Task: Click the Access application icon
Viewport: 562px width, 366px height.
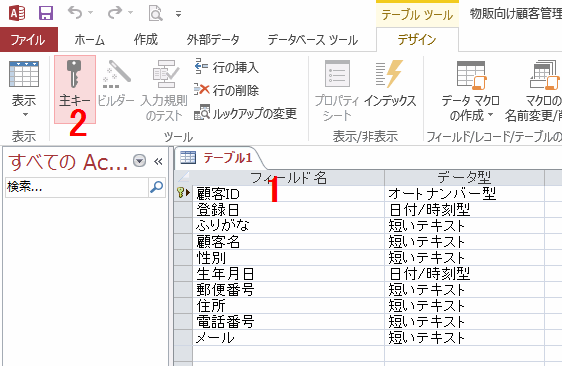Action: click(x=17, y=13)
